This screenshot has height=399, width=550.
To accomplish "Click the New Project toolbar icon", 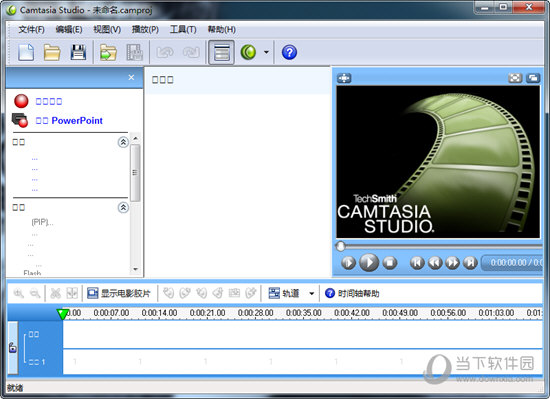I will (x=26, y=53).
